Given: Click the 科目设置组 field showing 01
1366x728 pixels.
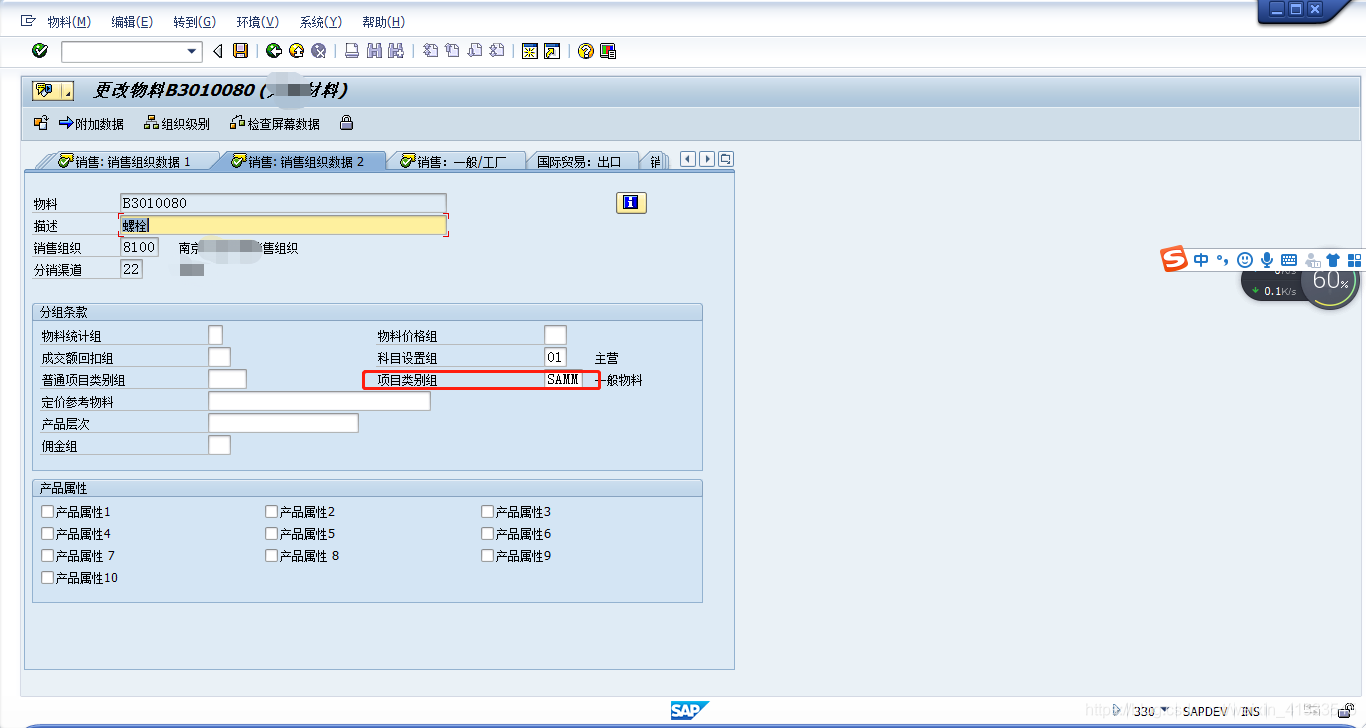Looking at the screenshot, I should 555,357.
